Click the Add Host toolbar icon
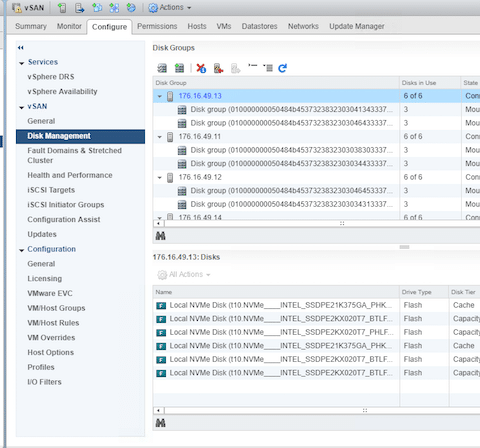This screenshot has height=448, width=480. (x=62, y=8)
